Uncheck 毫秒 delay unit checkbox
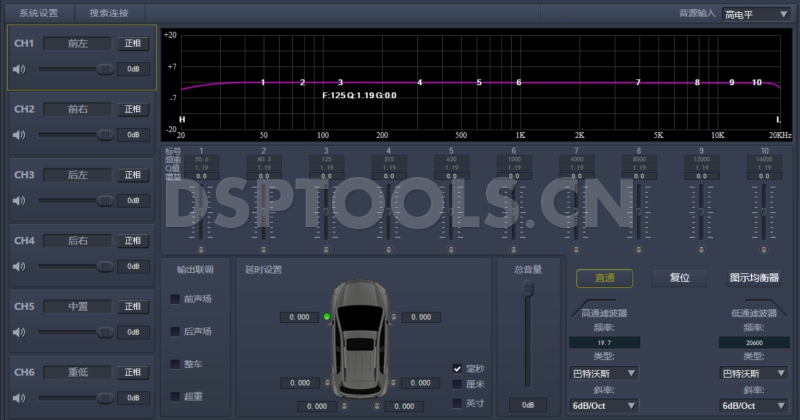 (457, 368)
